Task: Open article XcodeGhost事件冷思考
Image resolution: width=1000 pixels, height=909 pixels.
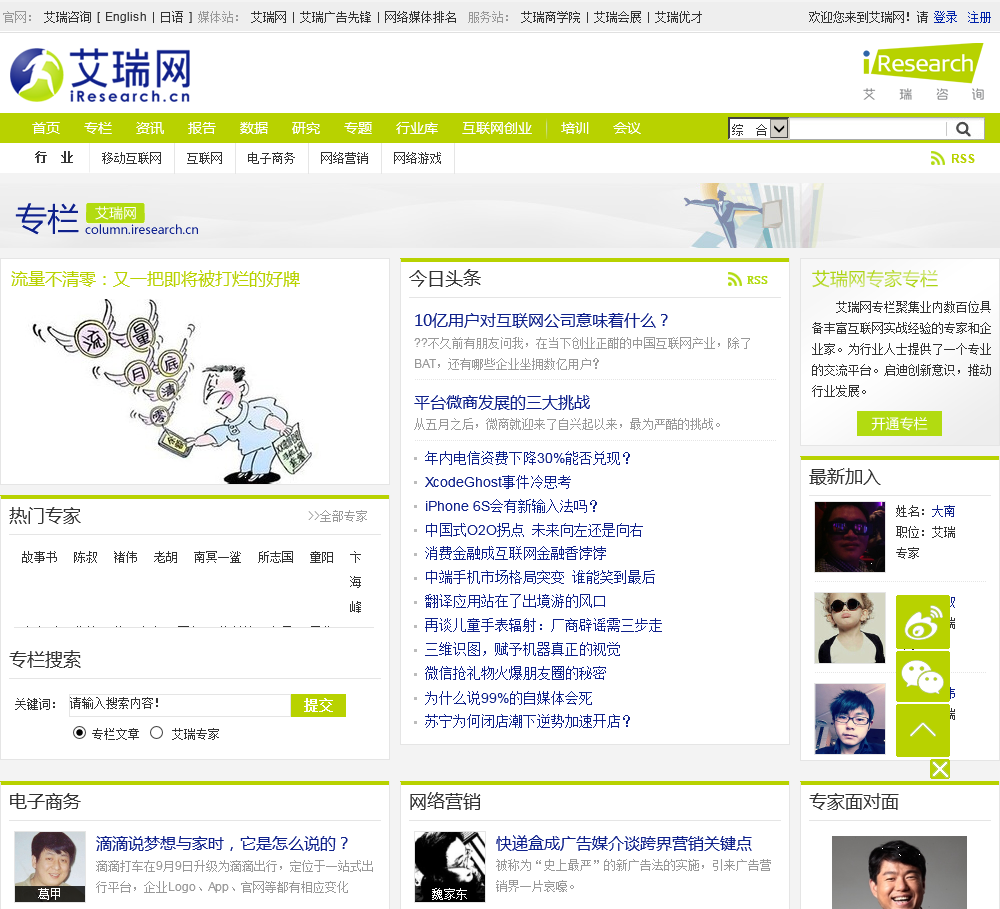Action: pos(497,482)
